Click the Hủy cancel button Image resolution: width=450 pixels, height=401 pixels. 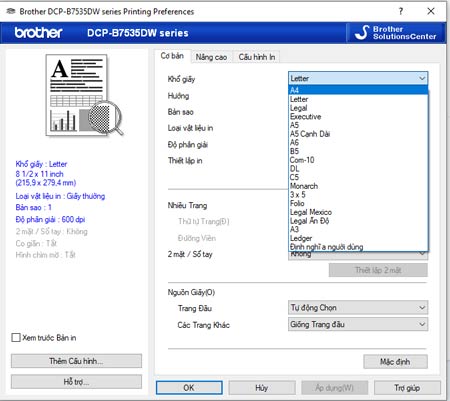coord(261,388)
